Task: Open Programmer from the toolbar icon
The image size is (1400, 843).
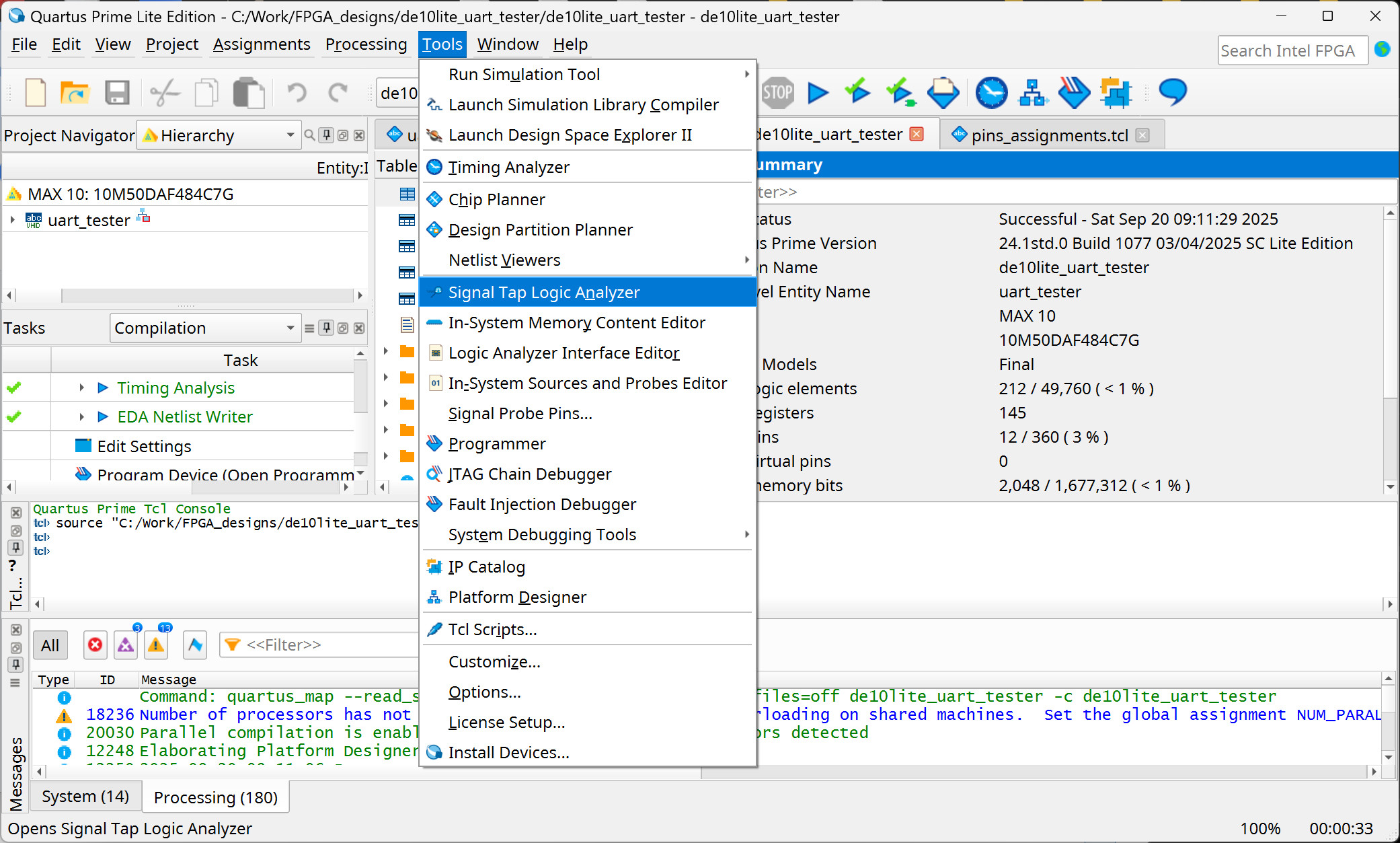Action: pyautogui.click(x=1074, y=93)
